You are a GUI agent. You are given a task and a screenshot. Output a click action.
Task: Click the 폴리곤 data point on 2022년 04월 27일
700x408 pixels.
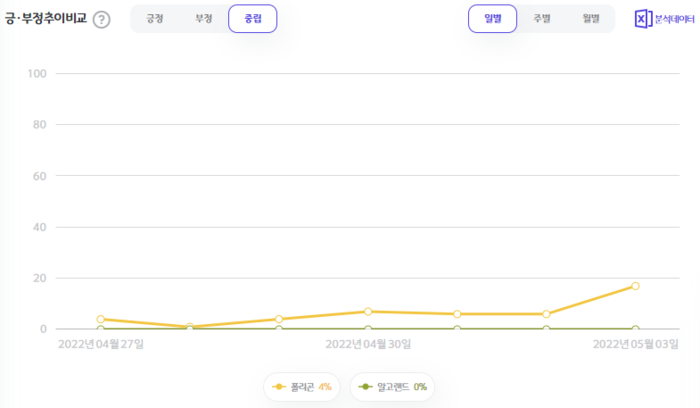tap(100, 319)
